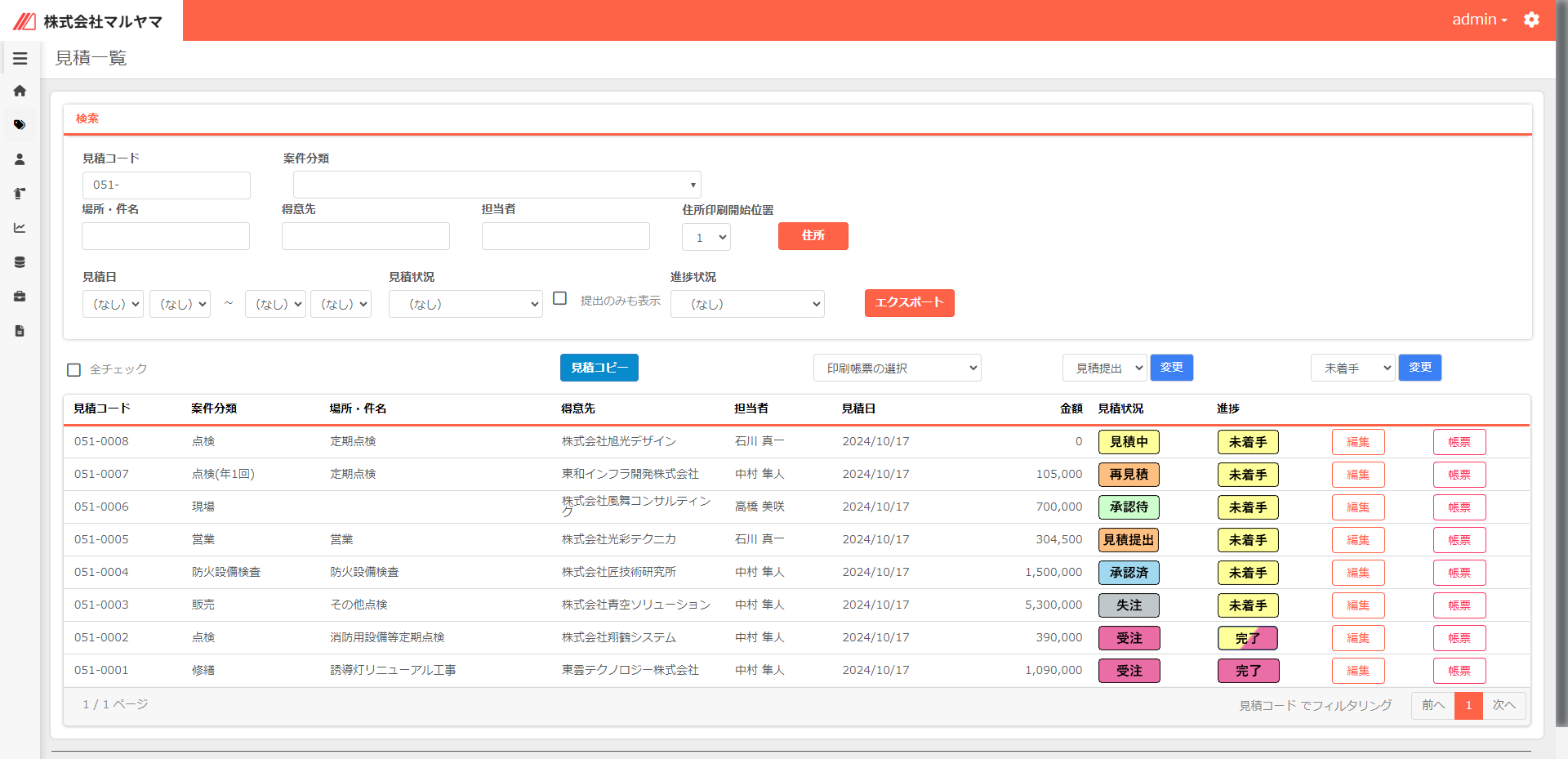
Task: Click the 見積コピー button
Action: pos(599,368)
